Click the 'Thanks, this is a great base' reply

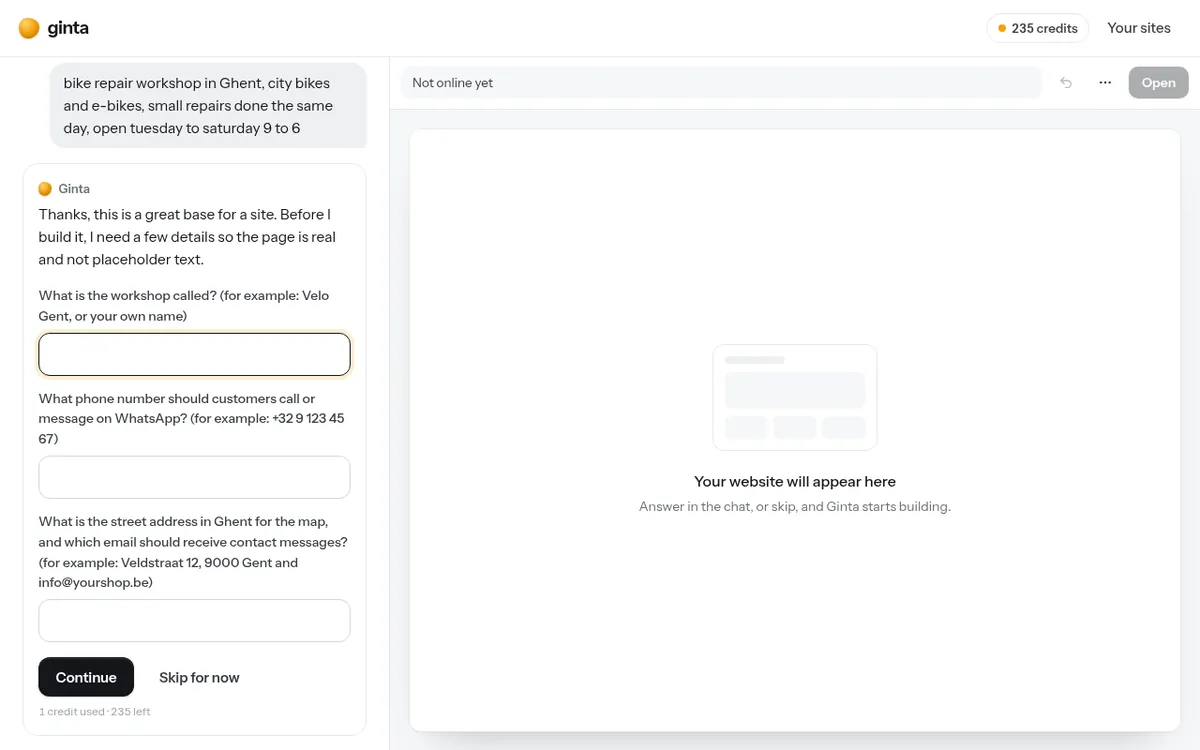[x=187, y=237]
